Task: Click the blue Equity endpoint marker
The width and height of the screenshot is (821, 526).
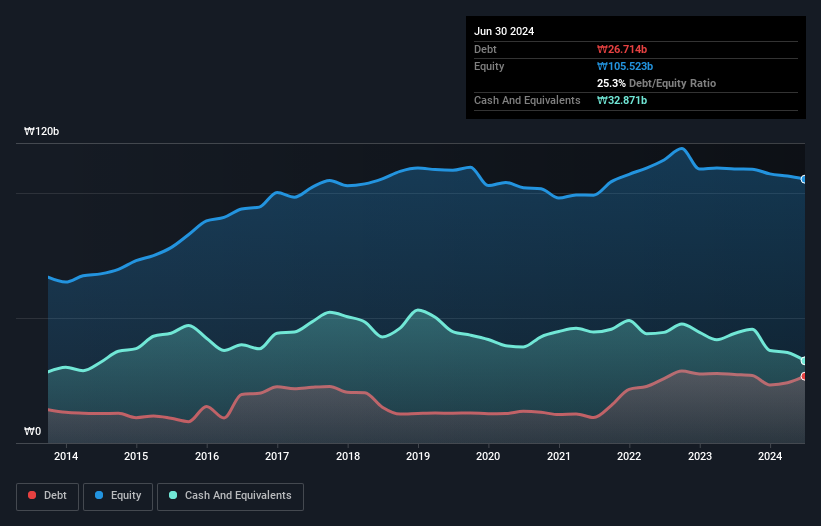Action: [x=804, y=180]
